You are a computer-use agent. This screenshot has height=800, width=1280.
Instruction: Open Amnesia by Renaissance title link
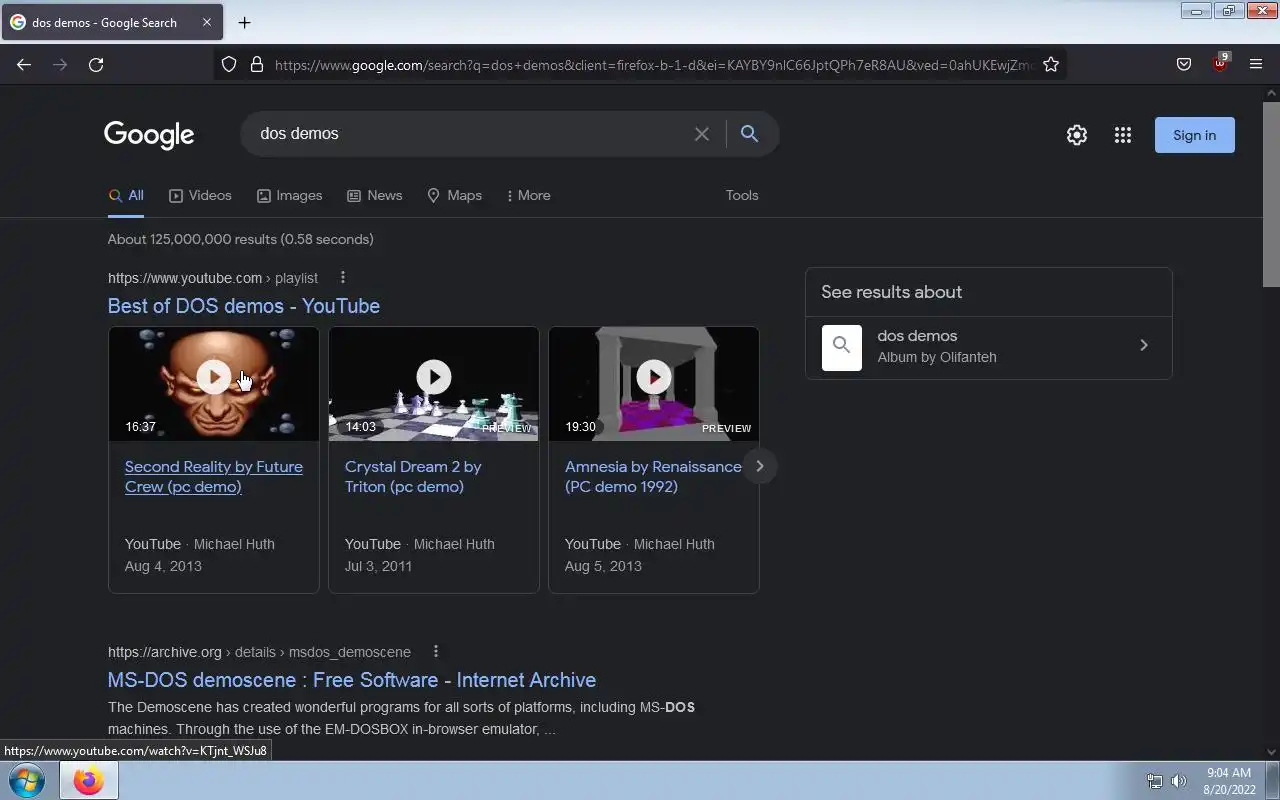[x=653, y=477]
